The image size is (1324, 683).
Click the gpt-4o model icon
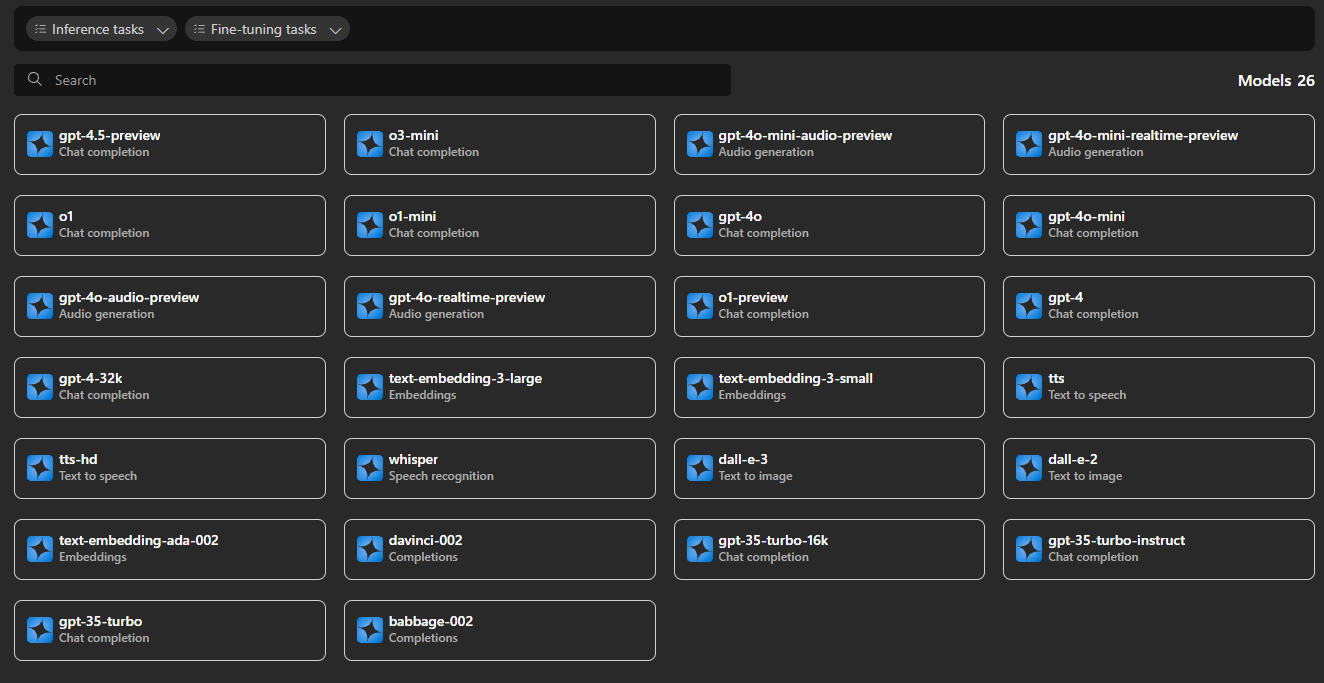[700, 225]
